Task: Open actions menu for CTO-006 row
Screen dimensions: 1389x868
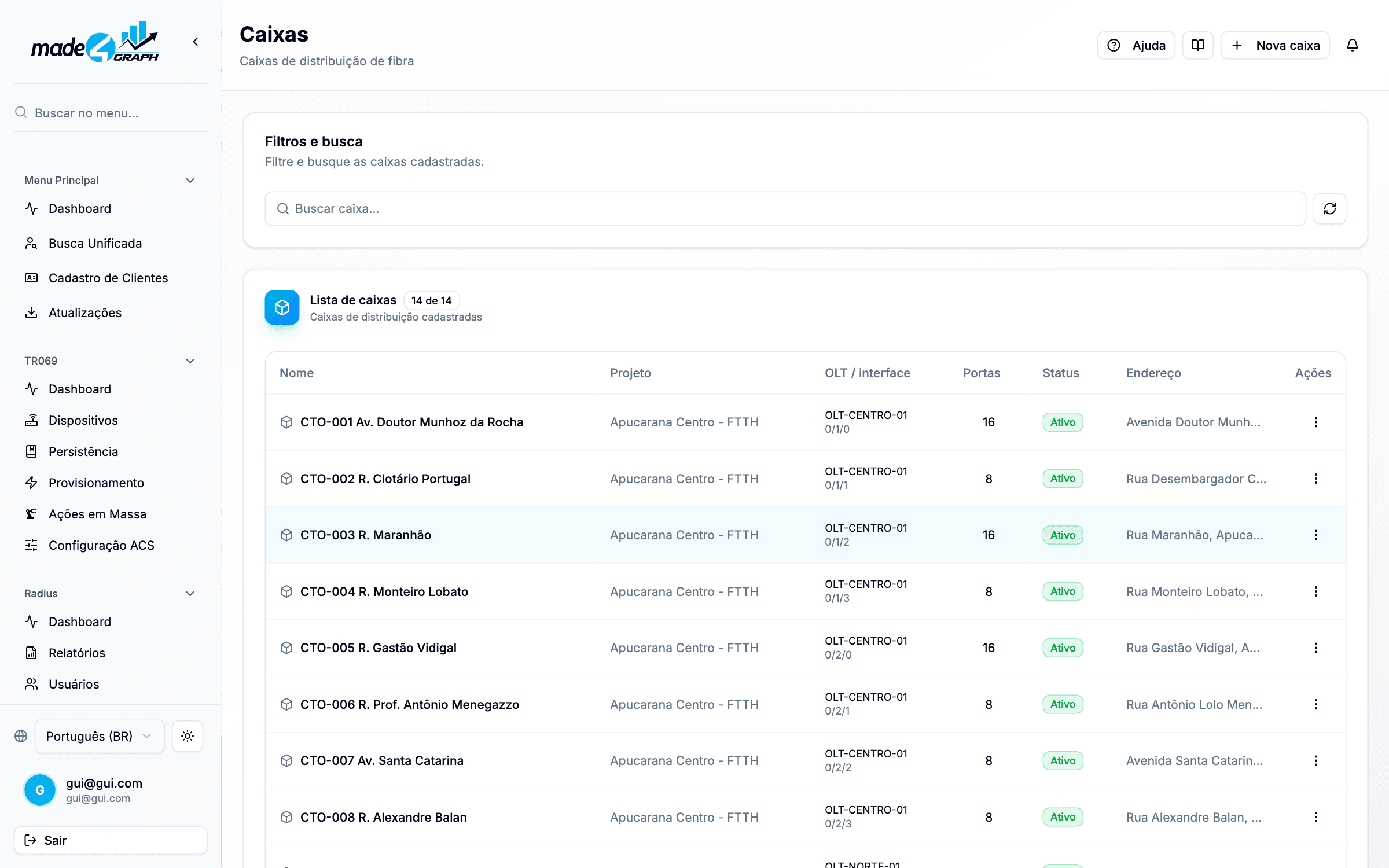Action: click(x=1315, y=704)
